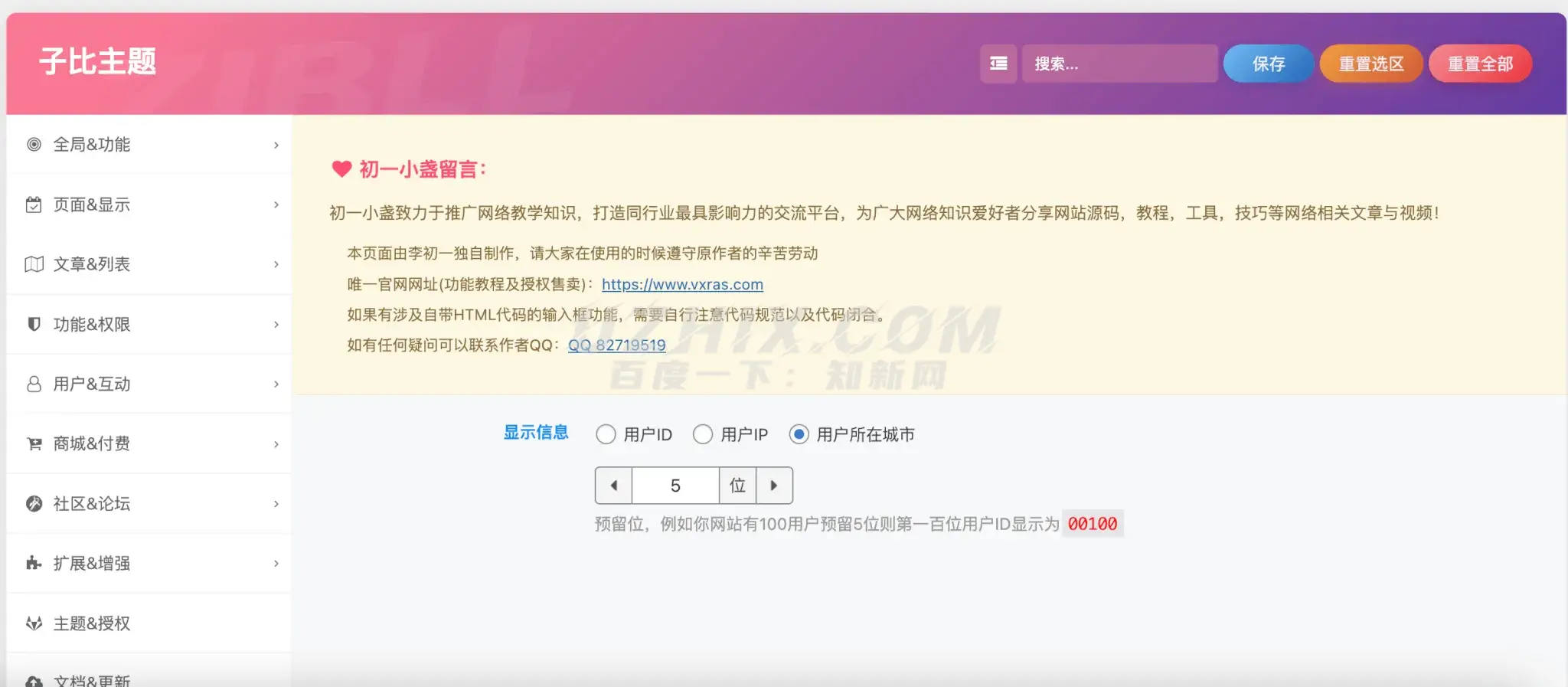The image size is (1568, 687).
Task: Click the book icon beside 文章&列表
Action: click(34, 264)
